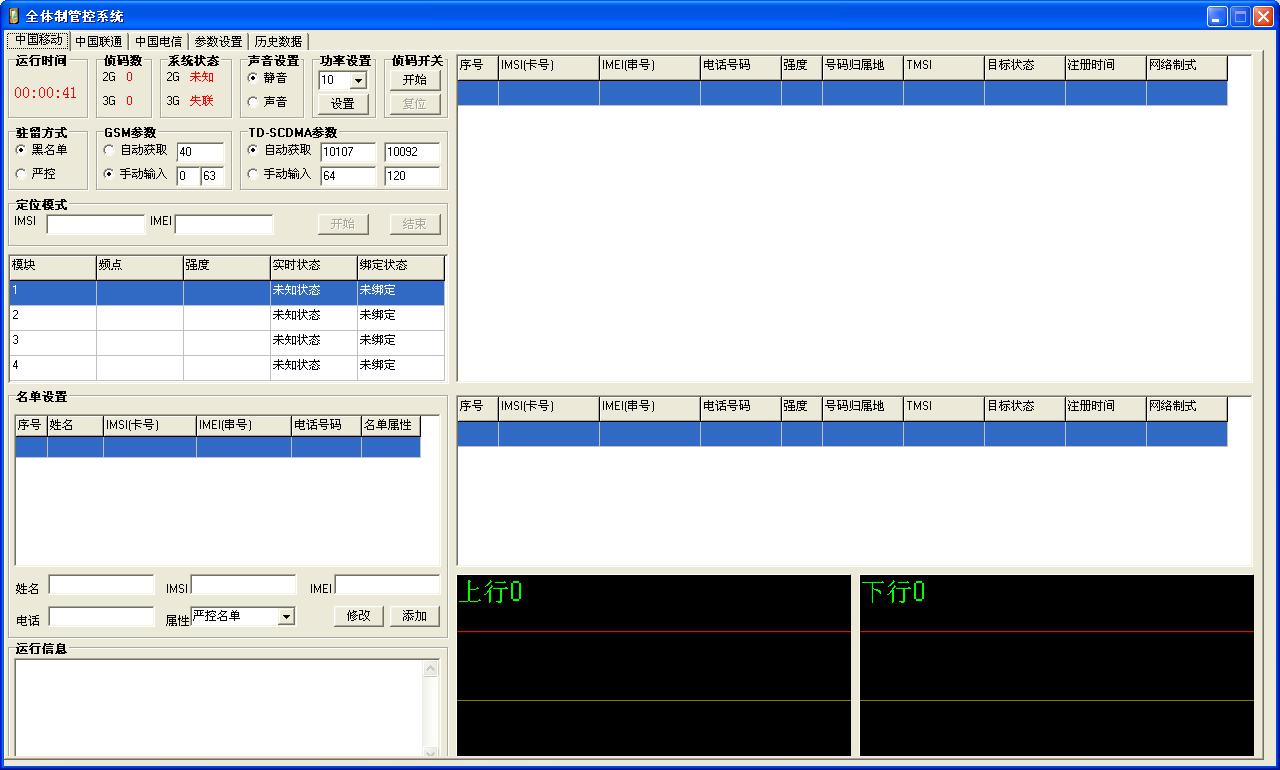Select 手动输入 under TD-SCDMA参数
The height and width of the screenshot is (770, 1280).
(x=253, y=174)
